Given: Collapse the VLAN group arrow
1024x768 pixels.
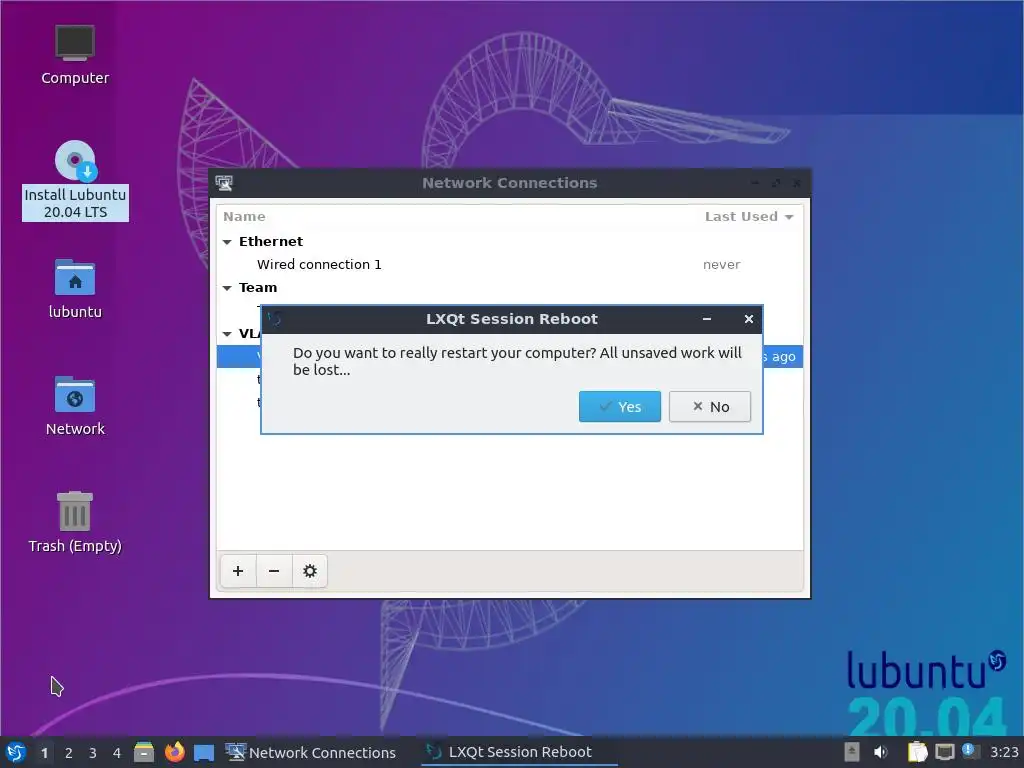Looking at the screenshot, I should coord(227,334).
